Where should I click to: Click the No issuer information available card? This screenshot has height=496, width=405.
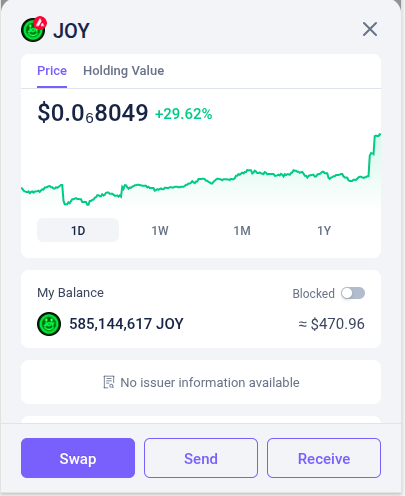(x=201, y=382)
